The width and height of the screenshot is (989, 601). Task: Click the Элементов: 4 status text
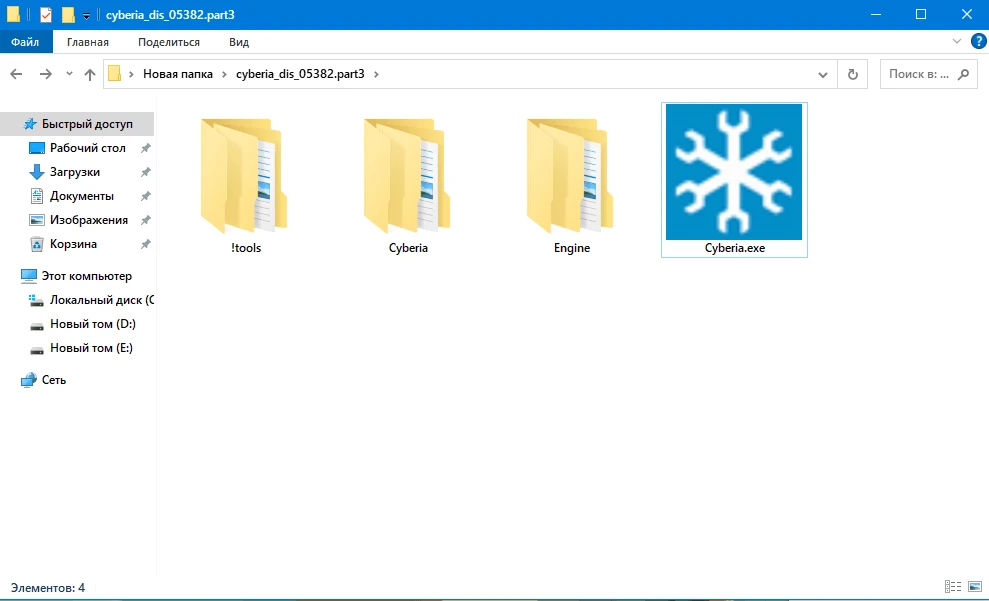point(47,588)
